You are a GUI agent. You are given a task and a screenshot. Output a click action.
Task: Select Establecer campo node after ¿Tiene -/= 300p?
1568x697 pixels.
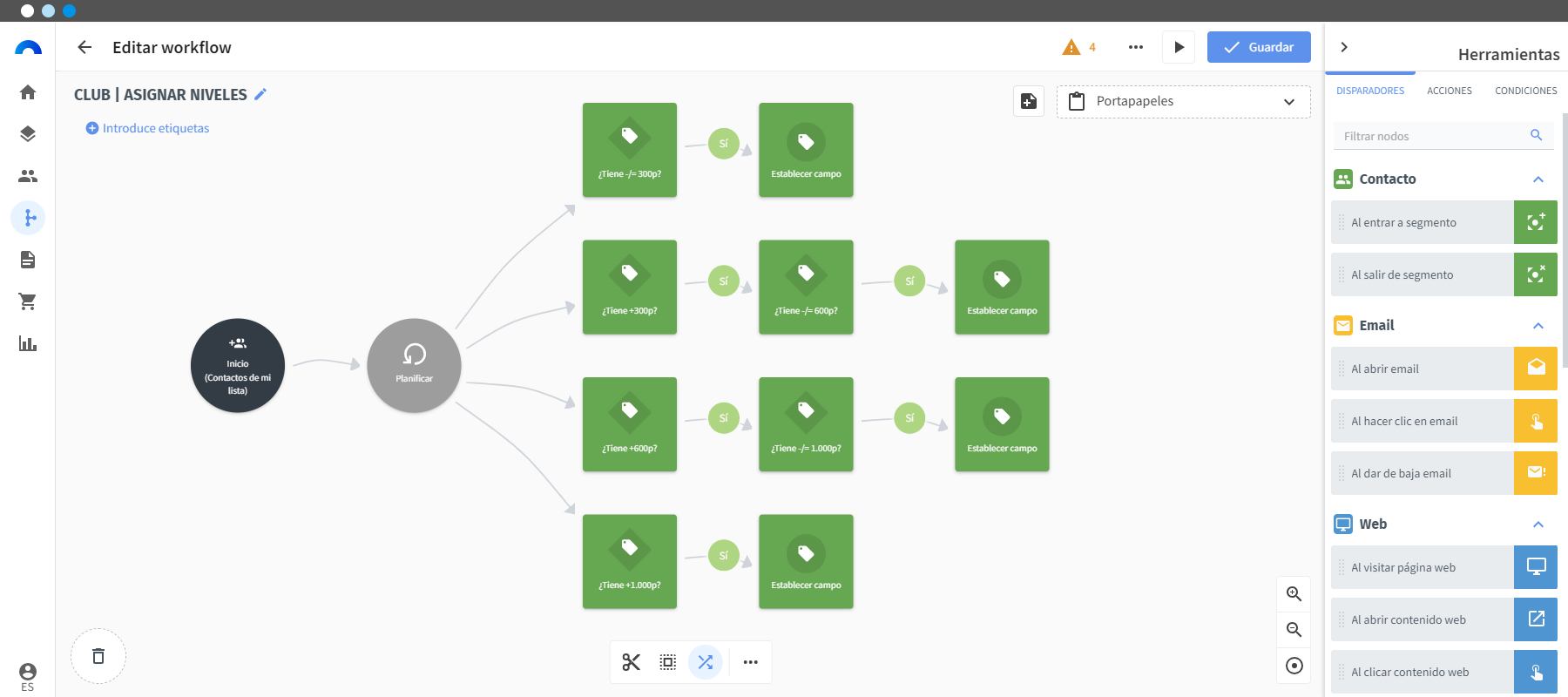(806, 150)
